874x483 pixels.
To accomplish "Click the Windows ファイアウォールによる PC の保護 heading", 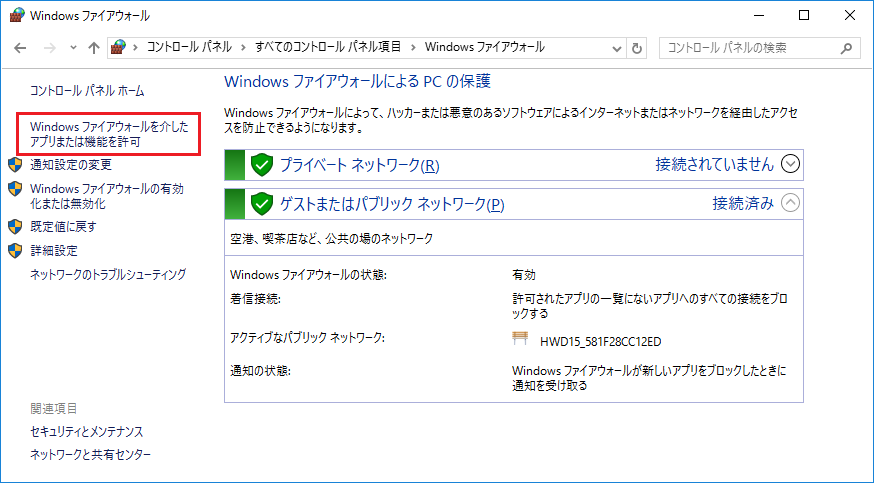I will click(357, 82).
